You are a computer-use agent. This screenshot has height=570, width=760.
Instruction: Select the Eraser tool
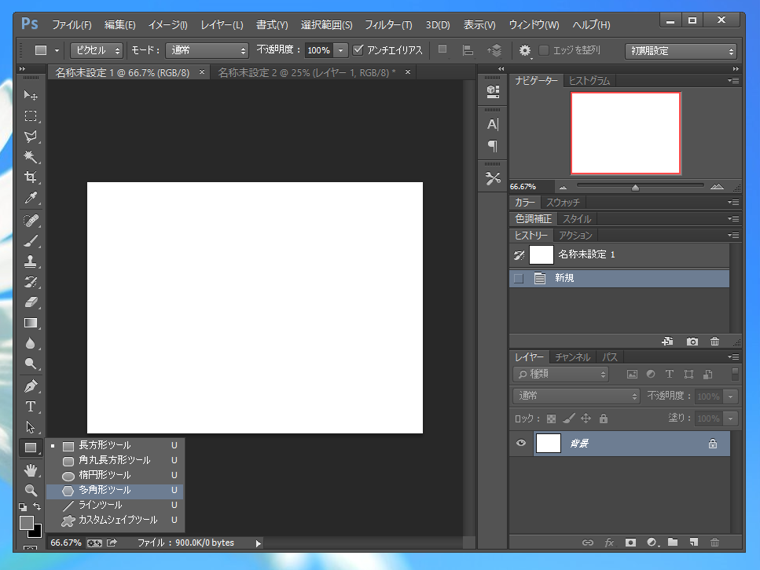[x=31, y=302]
